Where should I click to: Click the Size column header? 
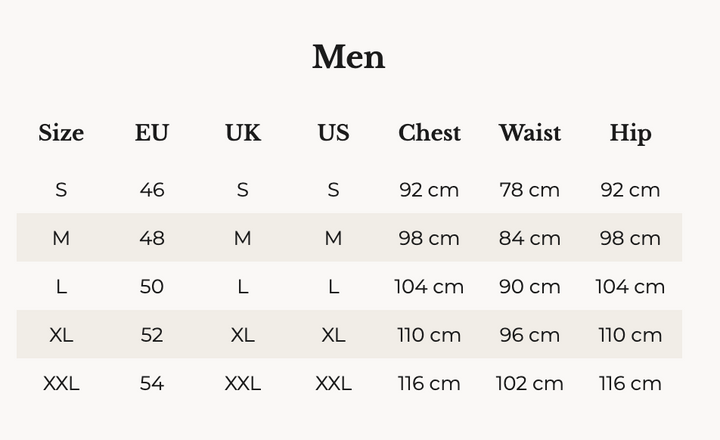(x=61, y=133)
